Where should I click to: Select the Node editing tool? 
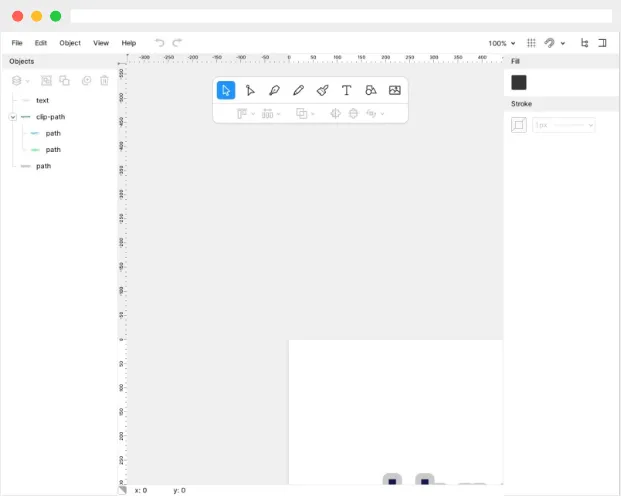tap(250, 90)
